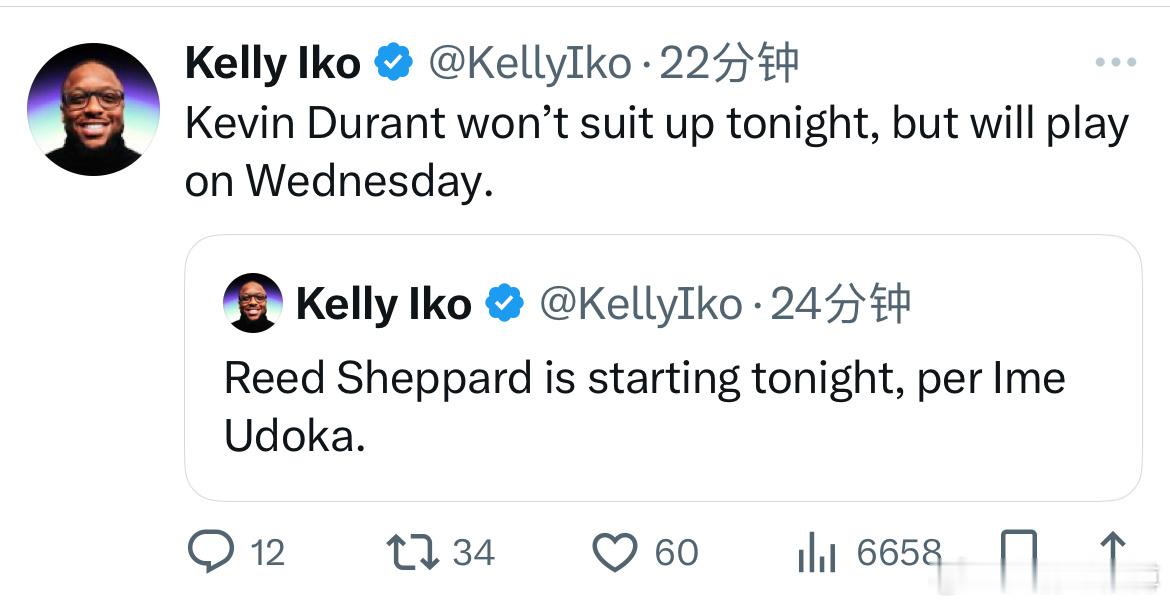
Task: Click the main tweet's blue verified badge
Action: (x=393, y=64)
